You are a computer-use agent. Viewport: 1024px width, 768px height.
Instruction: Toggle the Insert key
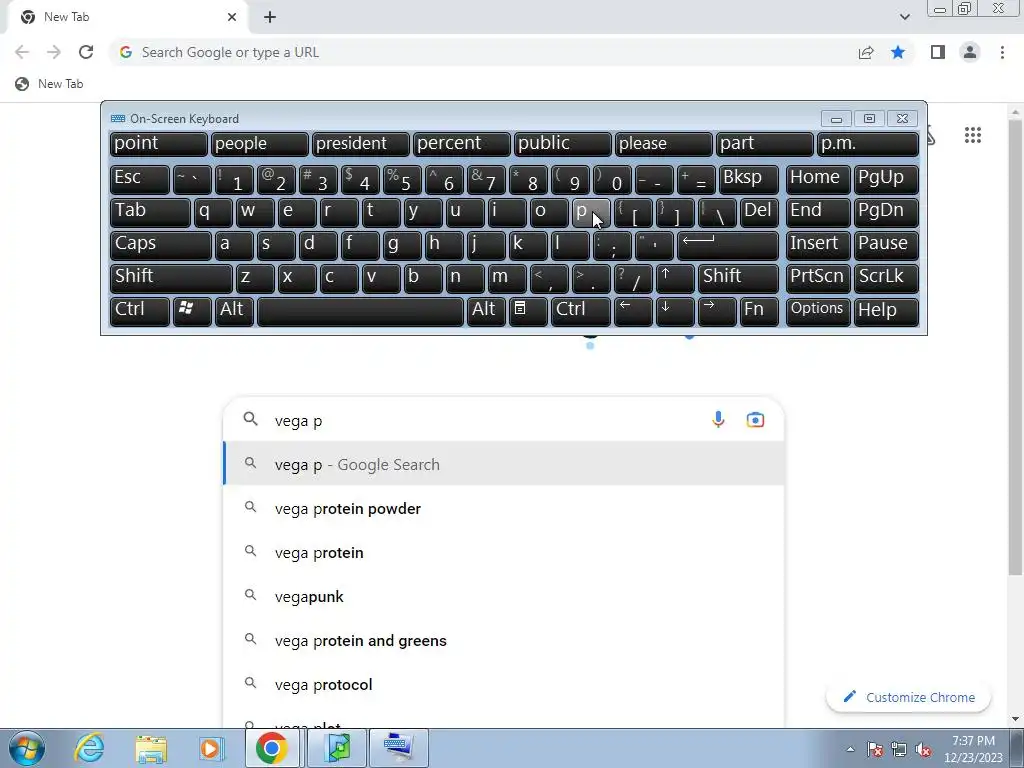pos(818,245)
